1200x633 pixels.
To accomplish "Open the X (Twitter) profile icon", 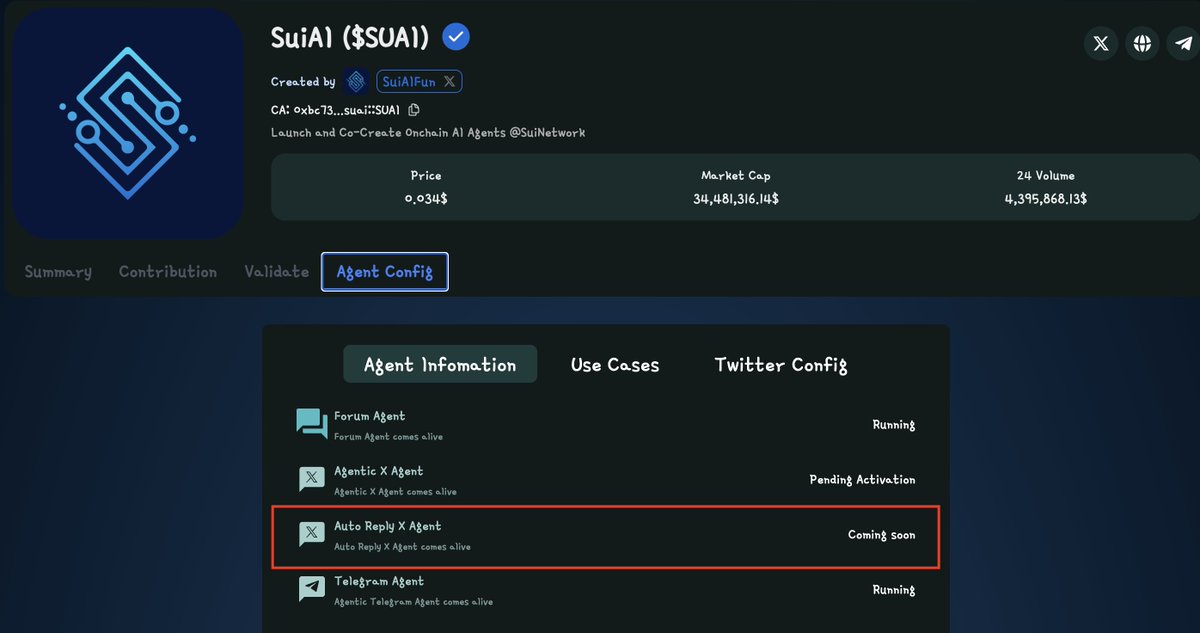I will point(1101,43).
